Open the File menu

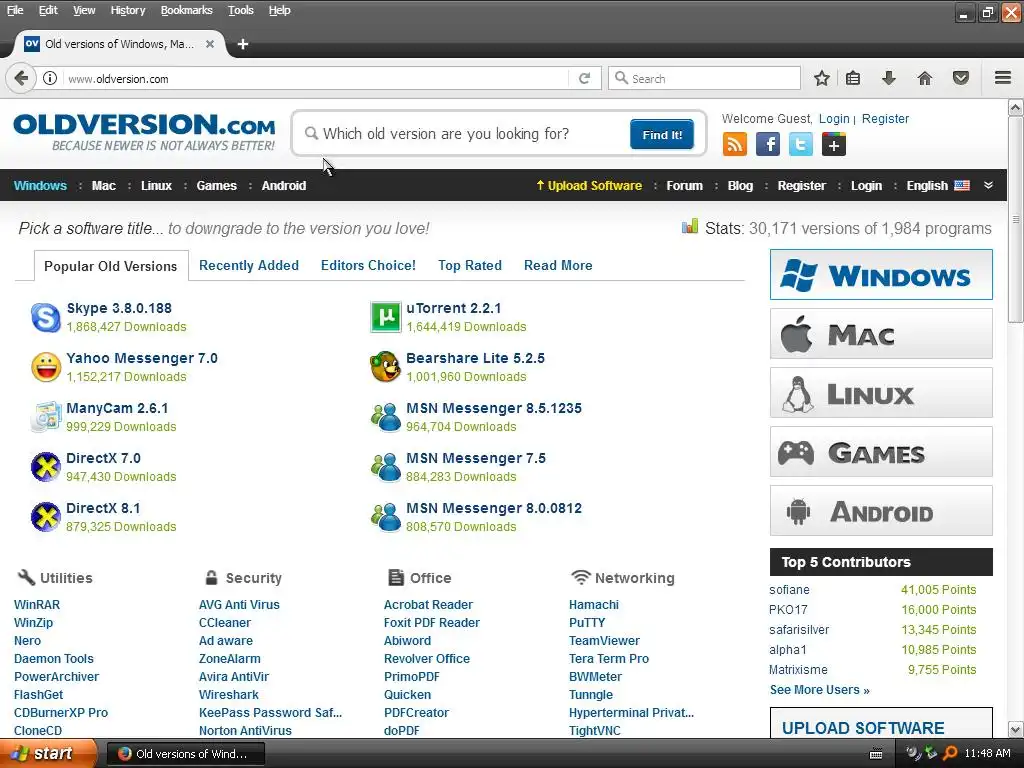click(x=15, y=10)
